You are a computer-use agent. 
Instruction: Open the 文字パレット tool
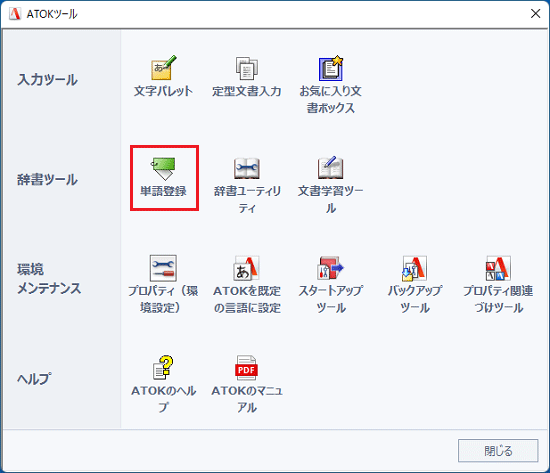(x=163, y=77)
